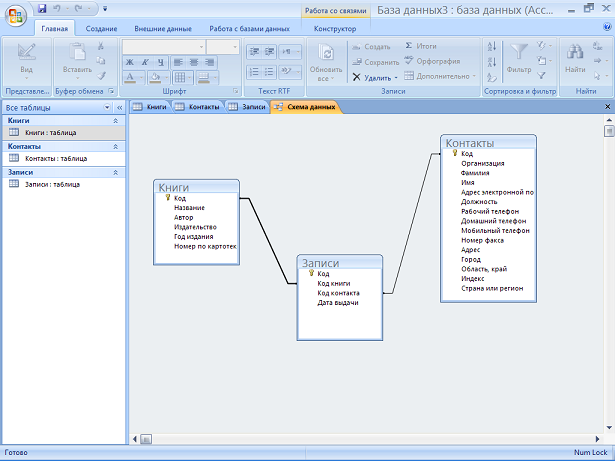Open the Вид view button
Image resolution: width=615 pixels, height=461 pixels.
26,61
